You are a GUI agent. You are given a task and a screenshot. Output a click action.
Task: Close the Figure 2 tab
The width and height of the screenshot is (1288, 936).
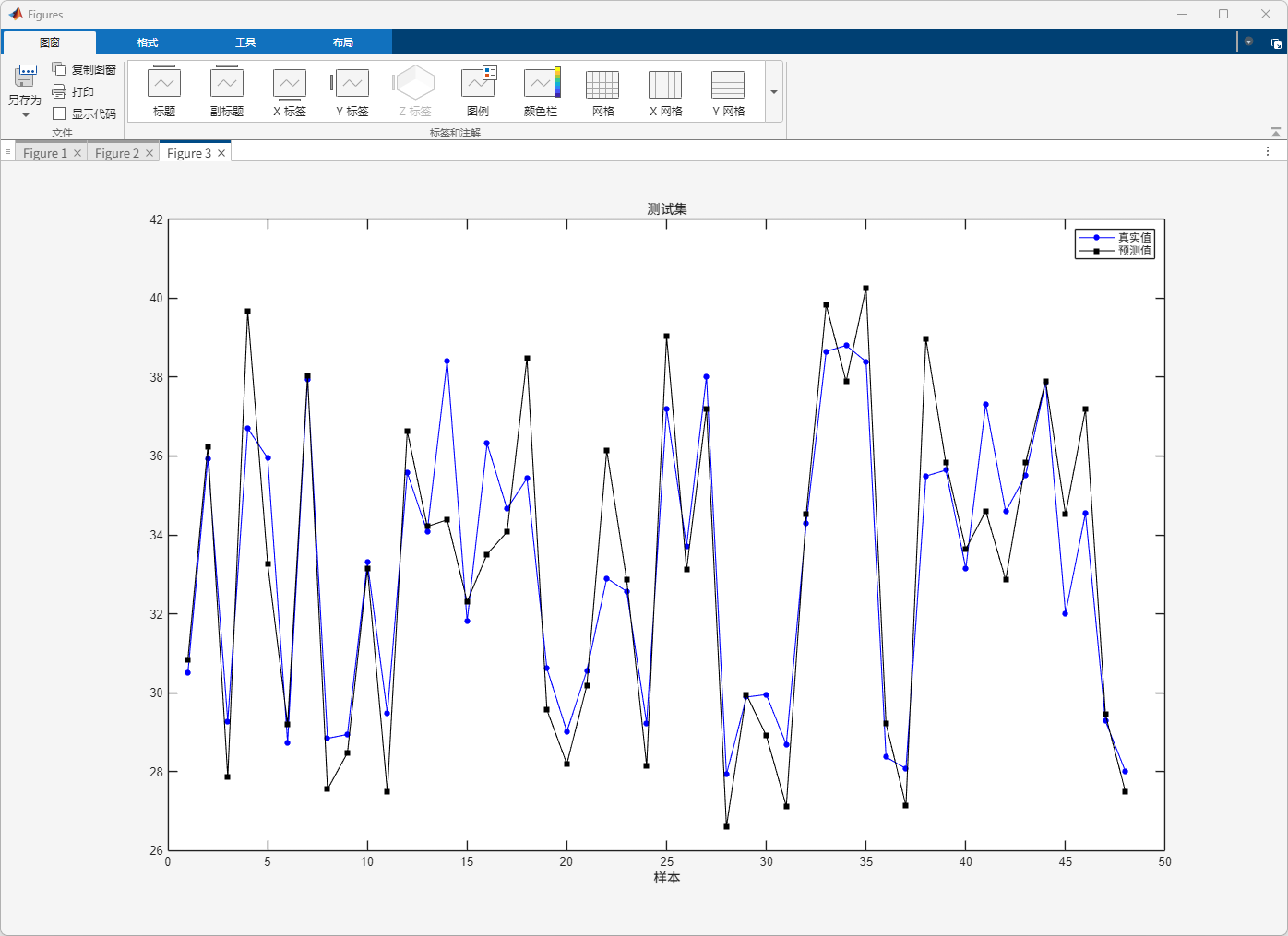149,153
